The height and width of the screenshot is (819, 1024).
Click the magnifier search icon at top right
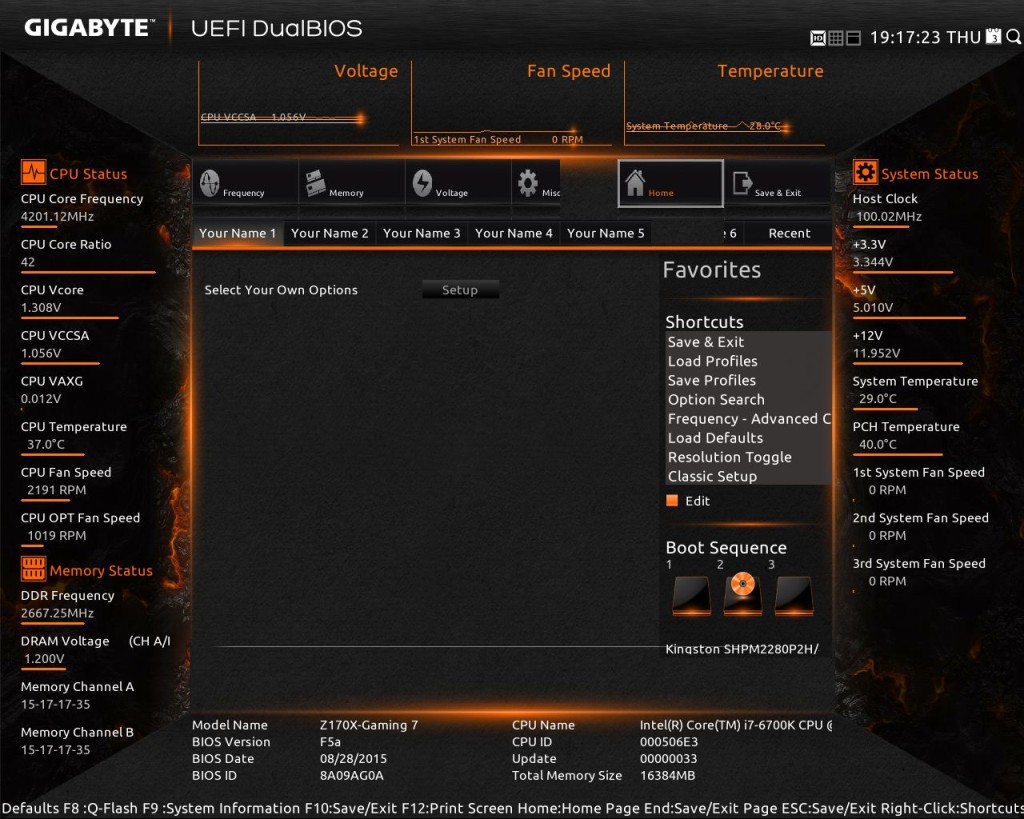tap(1013, 37)
